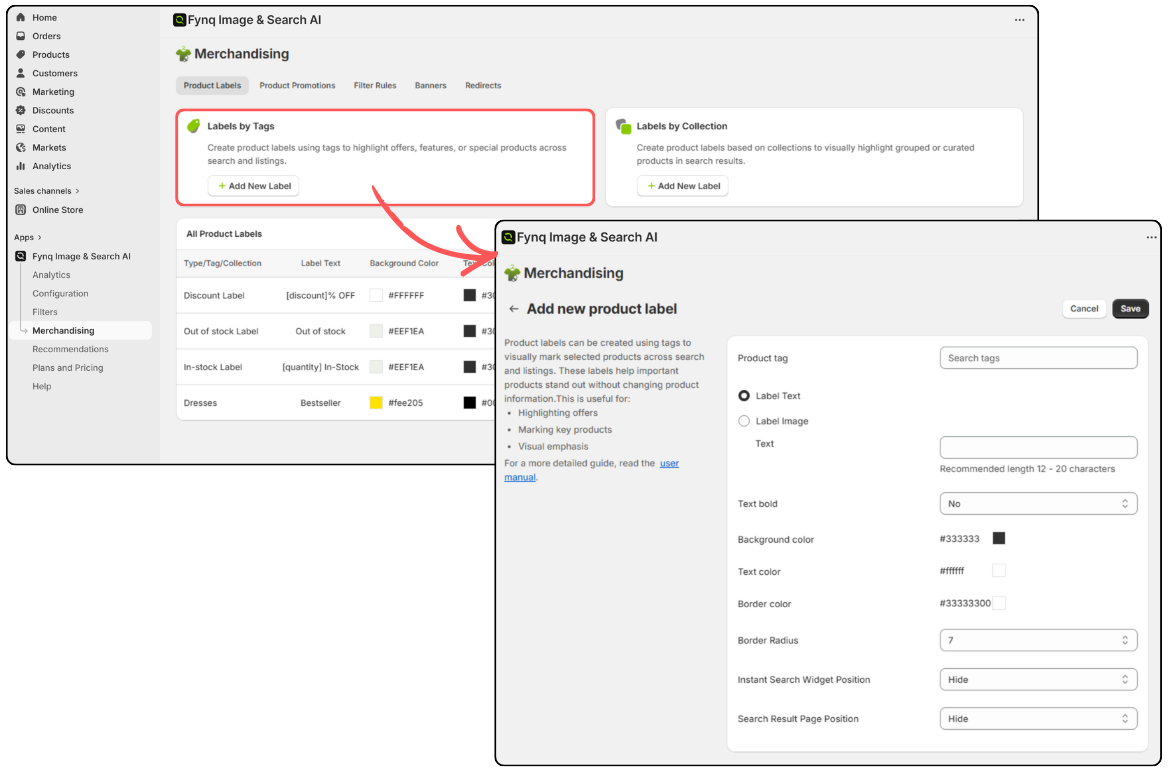Click the Merchandising icon in the front window
This screenshot has width=1171, height=771.
tap(512, 273)
